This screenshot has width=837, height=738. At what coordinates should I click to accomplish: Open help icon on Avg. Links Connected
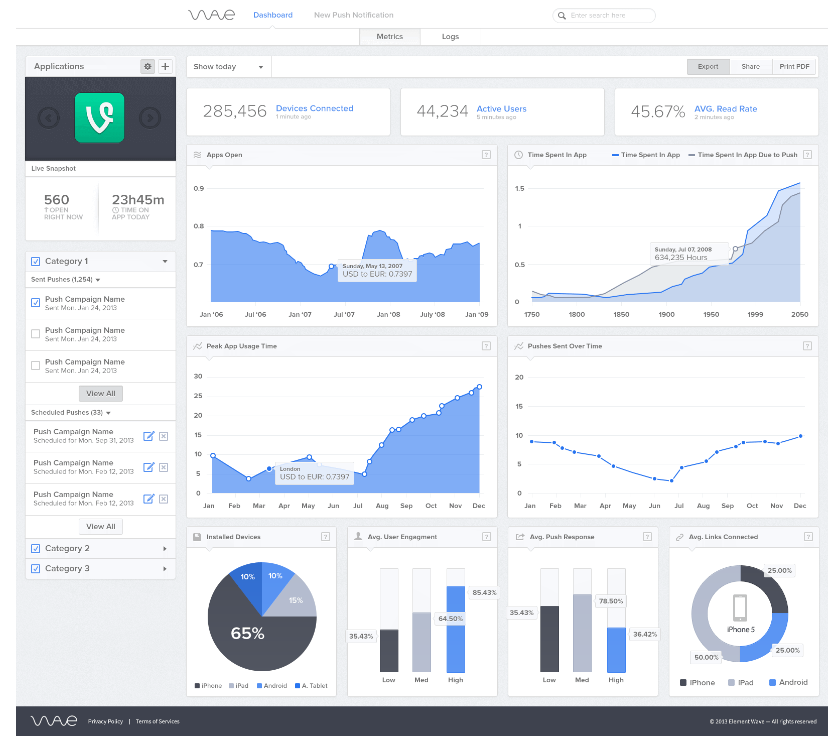(x=809, y=536)
